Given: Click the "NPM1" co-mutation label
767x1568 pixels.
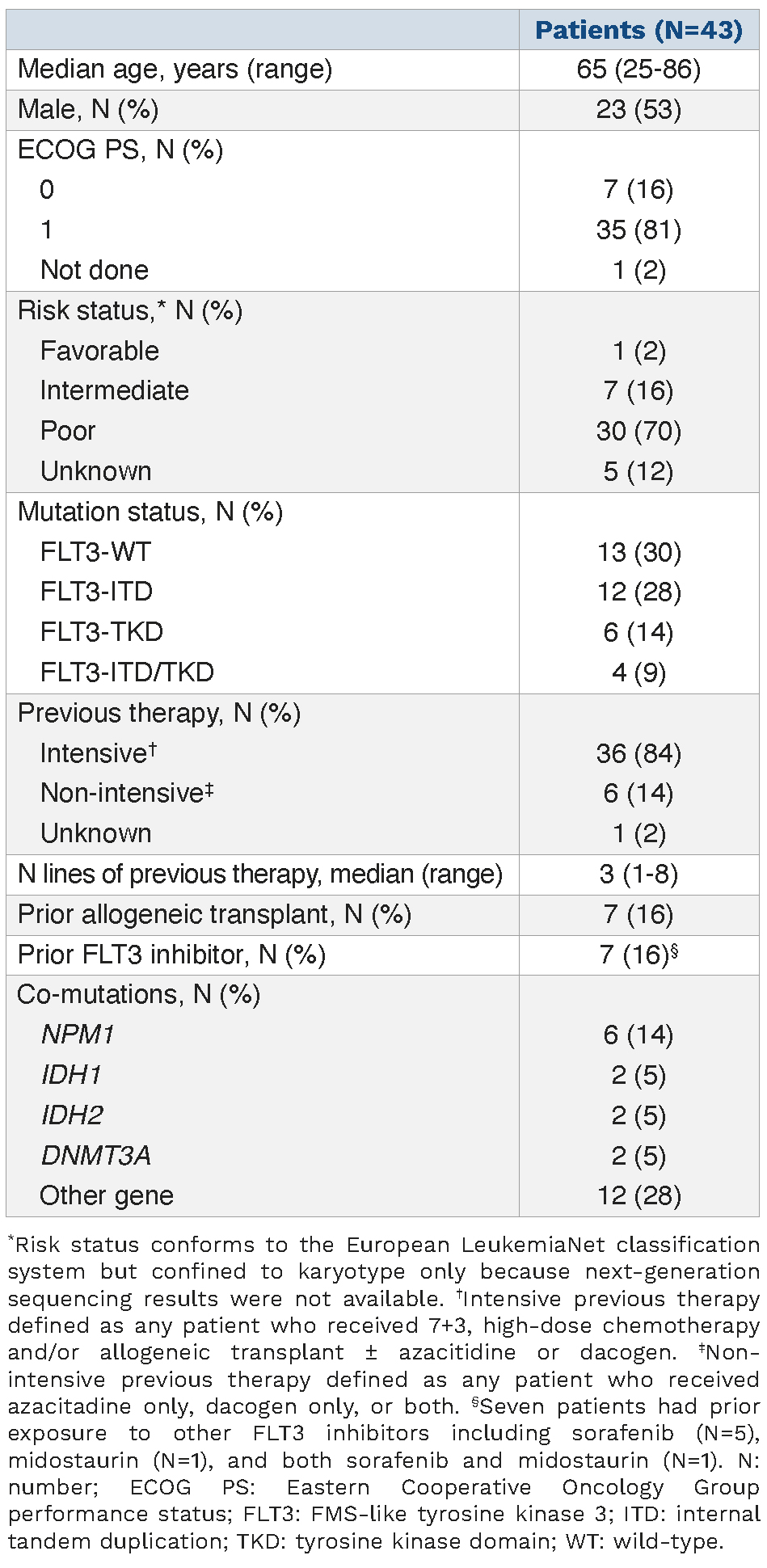Looking at the screenshot, I should tap(78, 1035).
